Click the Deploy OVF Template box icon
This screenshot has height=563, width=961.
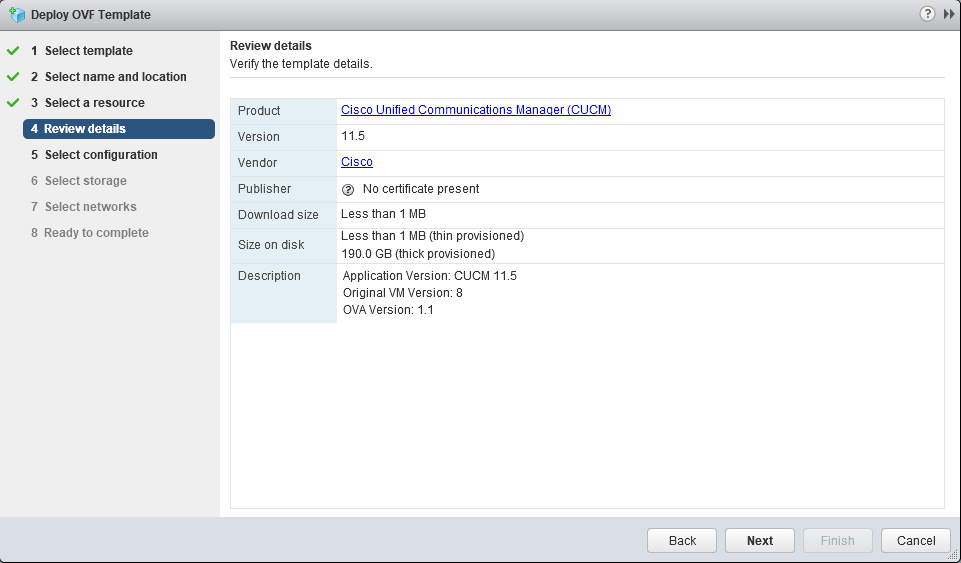(17, 15)
